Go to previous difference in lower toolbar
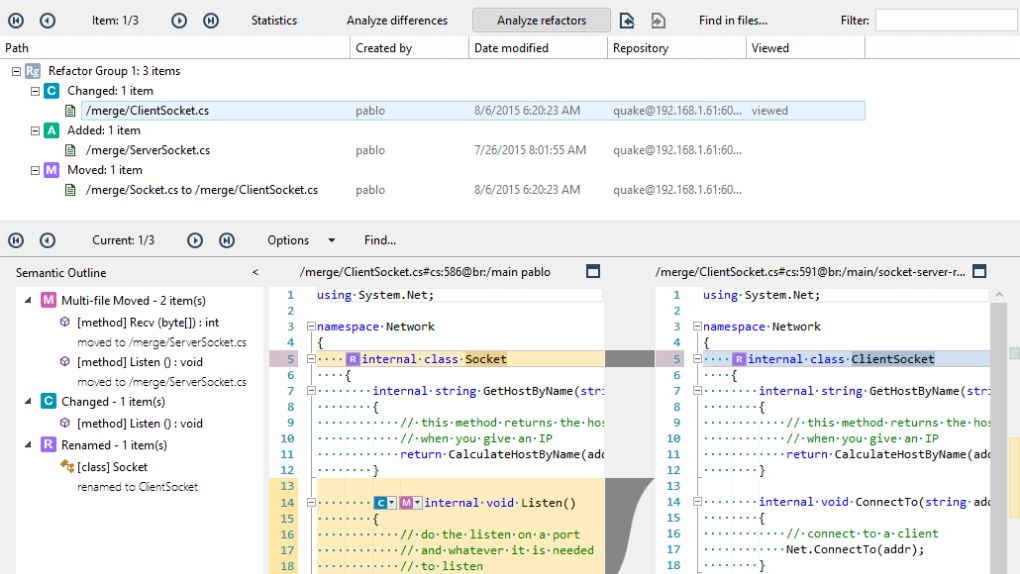 pyautogui.click(x=47, y=240)
